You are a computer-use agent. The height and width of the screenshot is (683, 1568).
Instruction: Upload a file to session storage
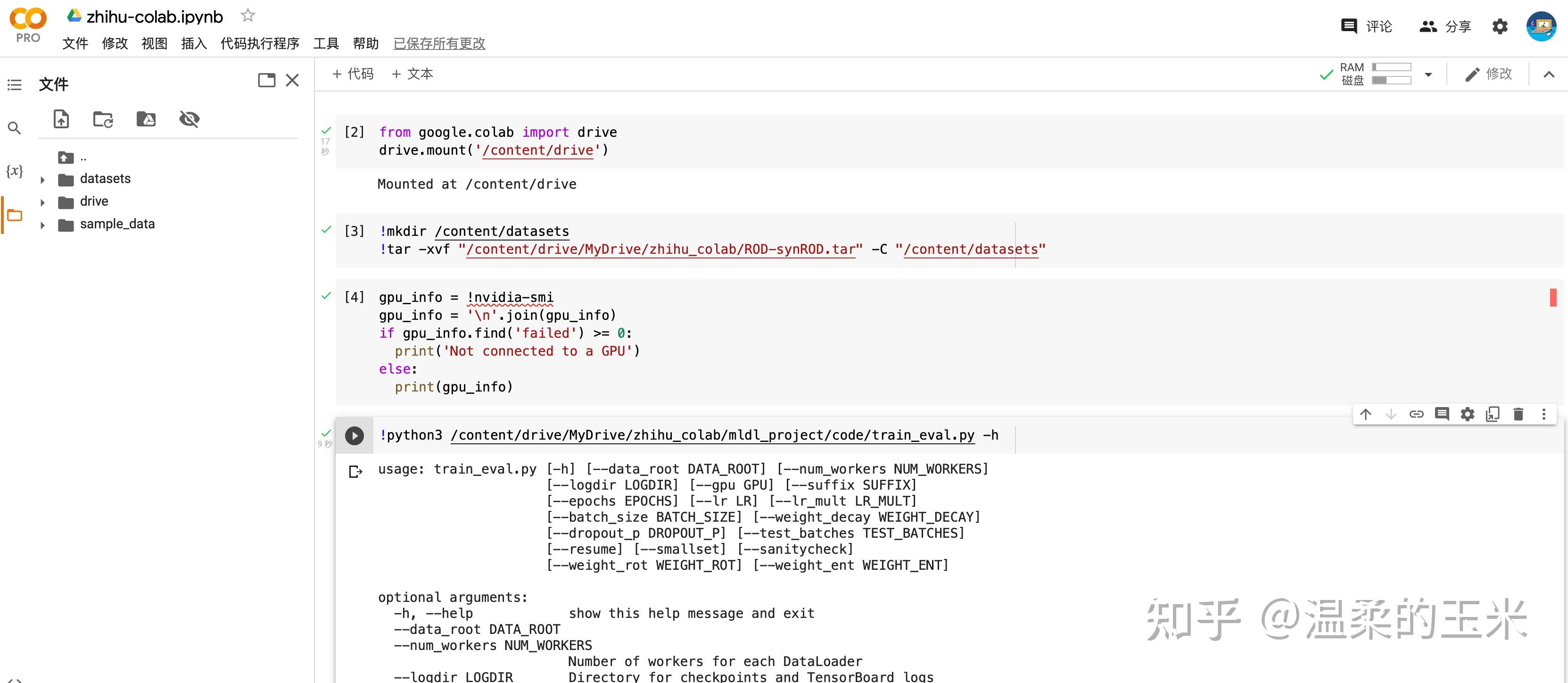61,119
